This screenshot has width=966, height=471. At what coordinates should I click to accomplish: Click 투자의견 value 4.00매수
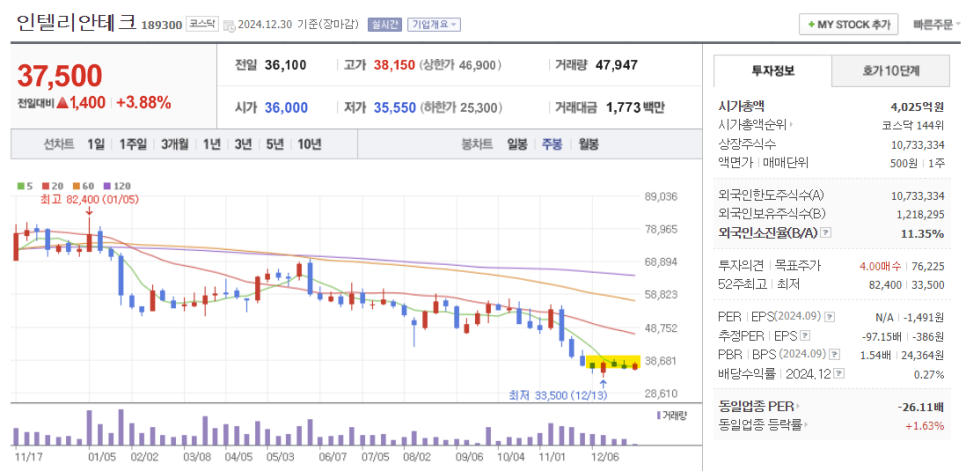tap(880, 267)
